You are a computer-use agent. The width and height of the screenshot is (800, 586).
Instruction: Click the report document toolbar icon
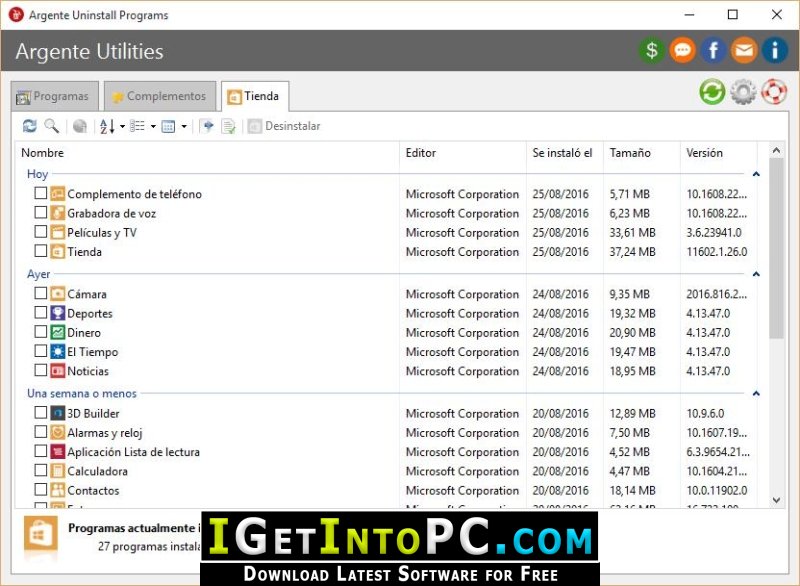point(229,126)
